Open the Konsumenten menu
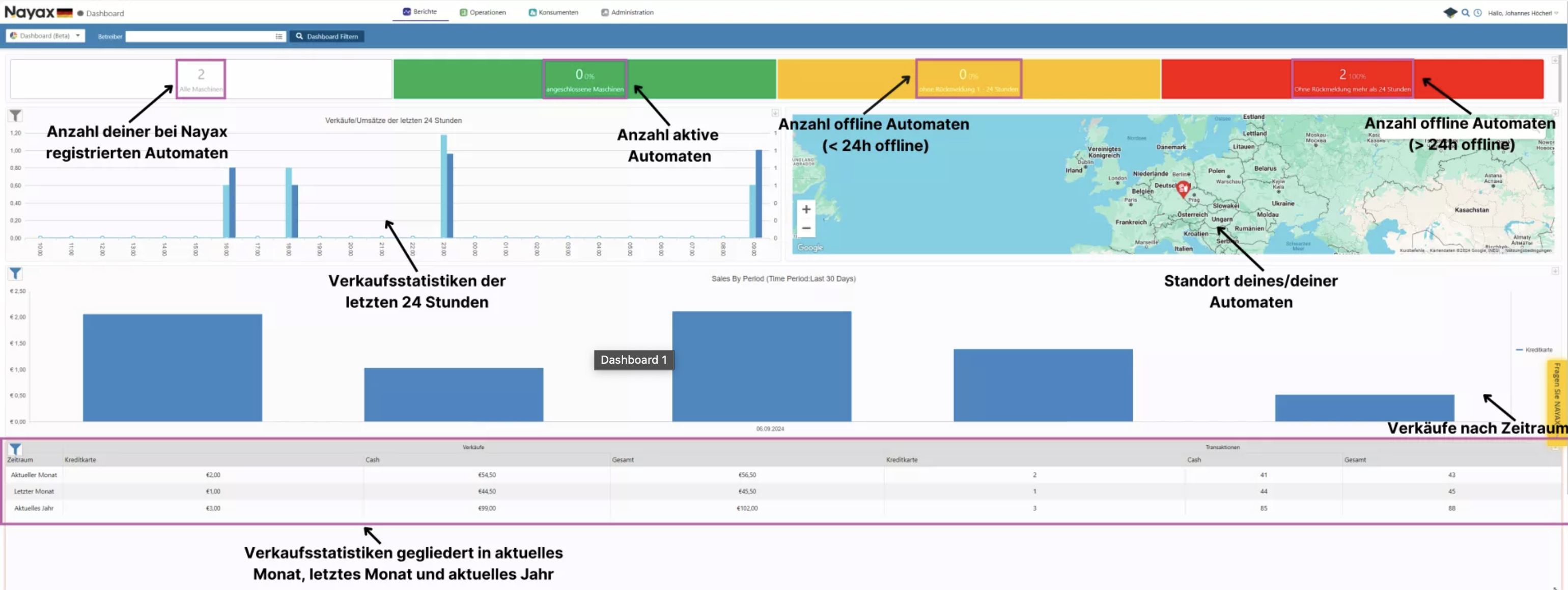The image size is (1568, 590). tap(553, 12)
